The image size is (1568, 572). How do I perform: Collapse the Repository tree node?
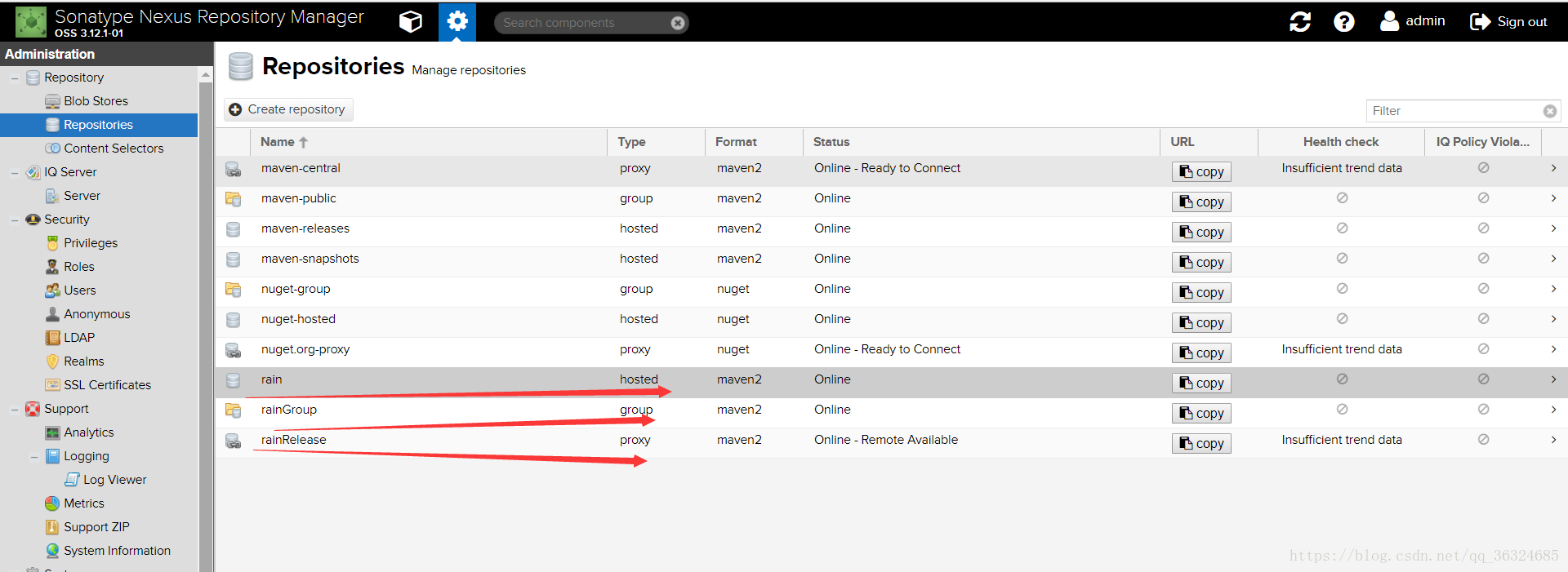tap(15, 78)
